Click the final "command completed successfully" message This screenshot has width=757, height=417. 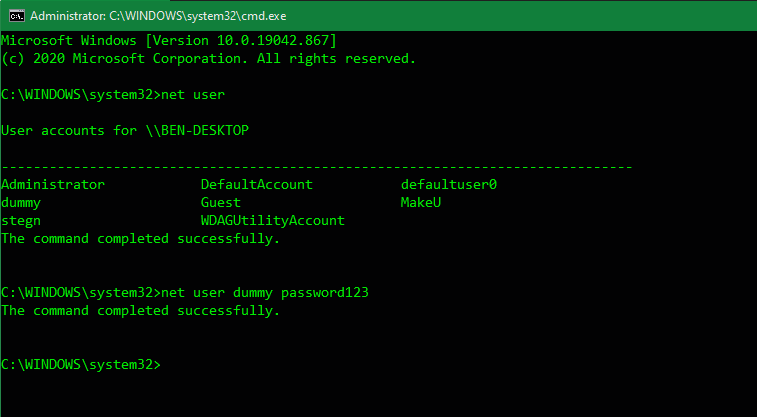(x=140, y=311)
